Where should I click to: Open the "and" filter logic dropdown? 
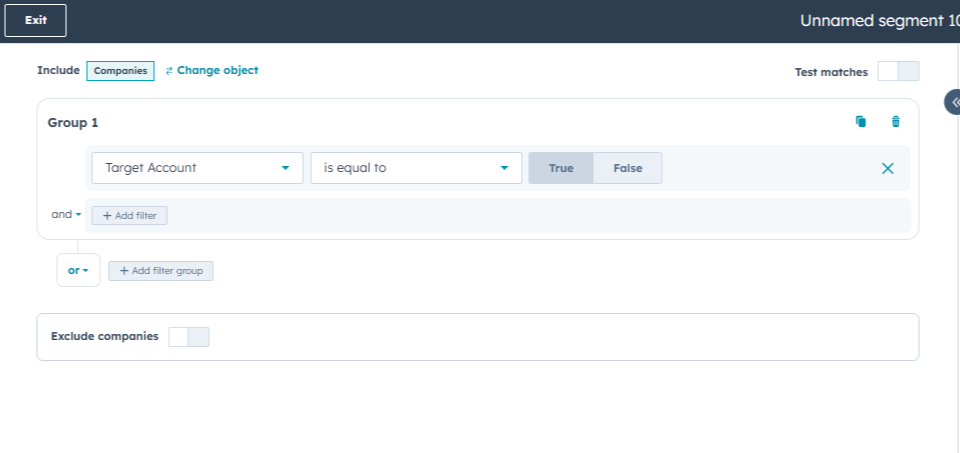tap(66, 214)
